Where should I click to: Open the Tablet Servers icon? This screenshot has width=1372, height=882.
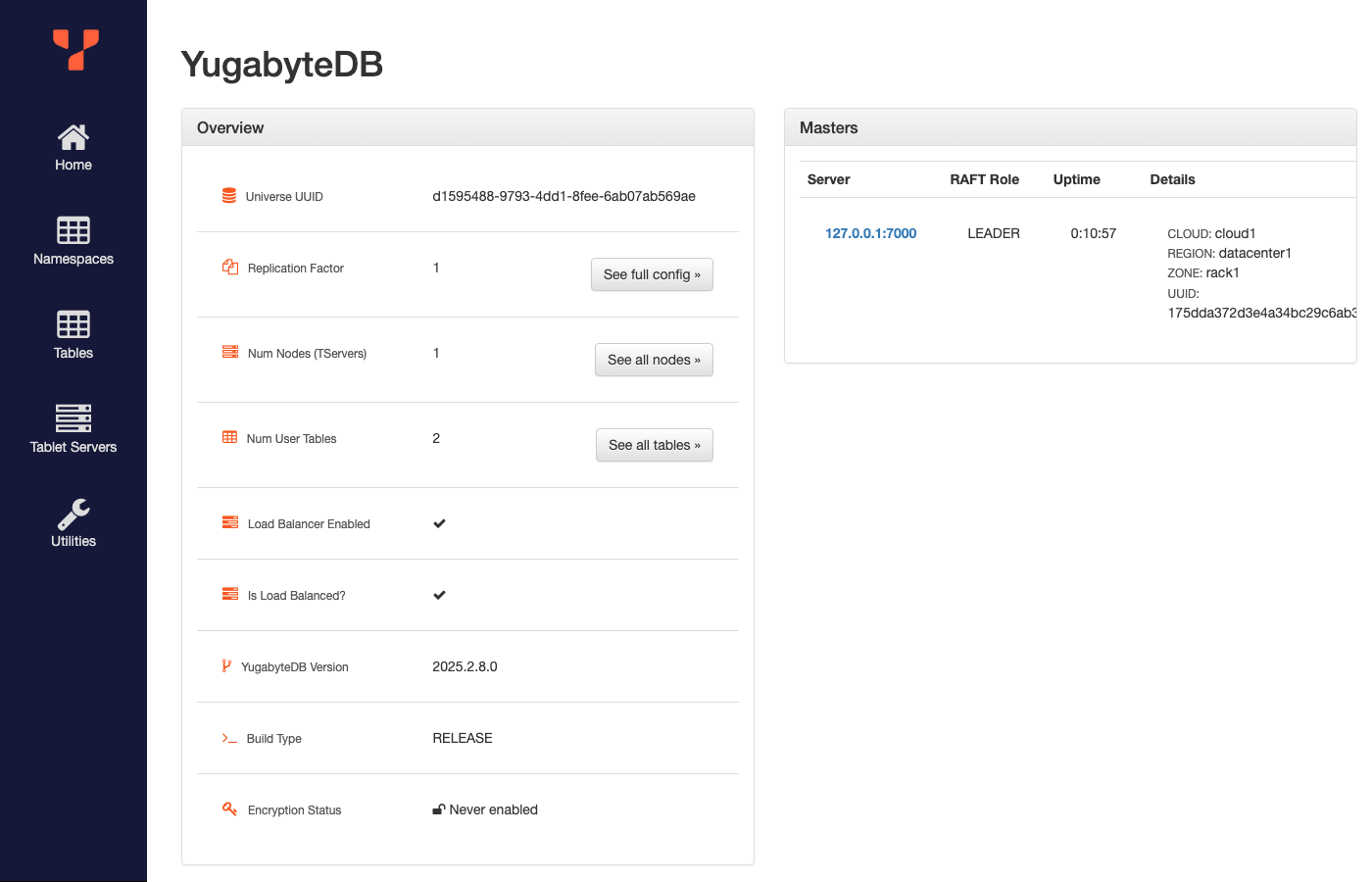point(73,418)
